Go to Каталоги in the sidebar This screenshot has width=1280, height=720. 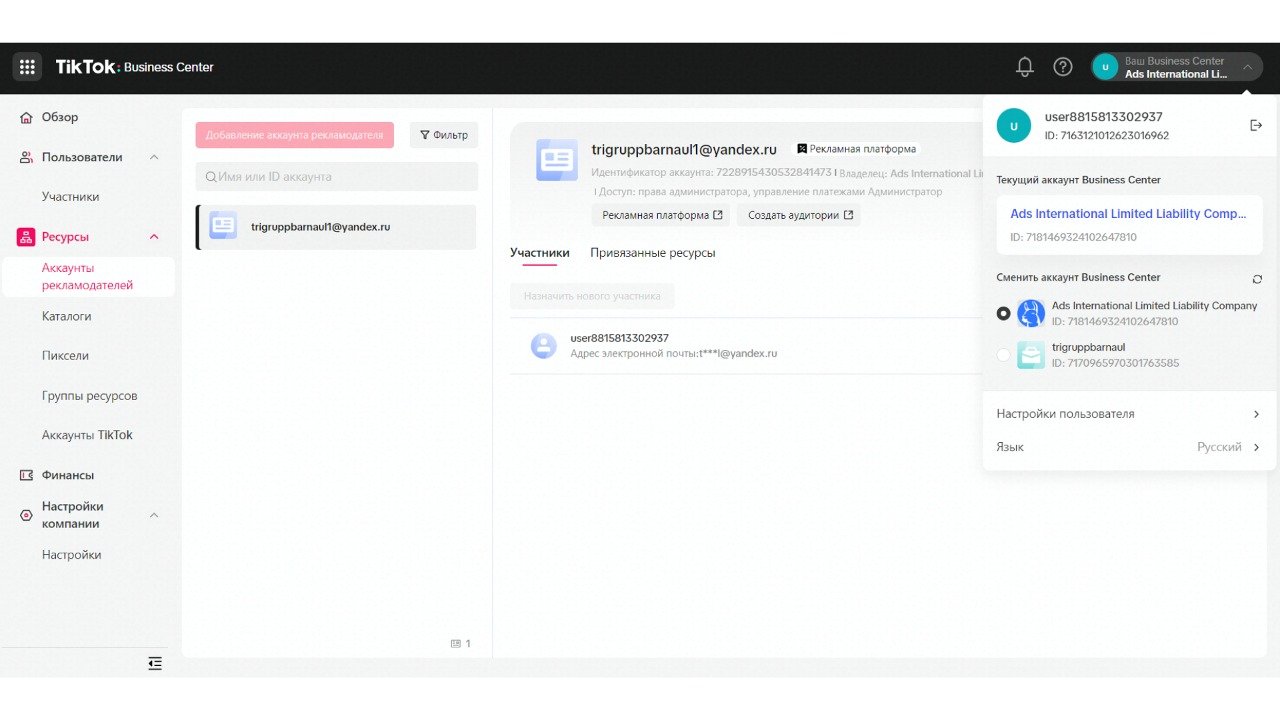click(x=67, y=316)
